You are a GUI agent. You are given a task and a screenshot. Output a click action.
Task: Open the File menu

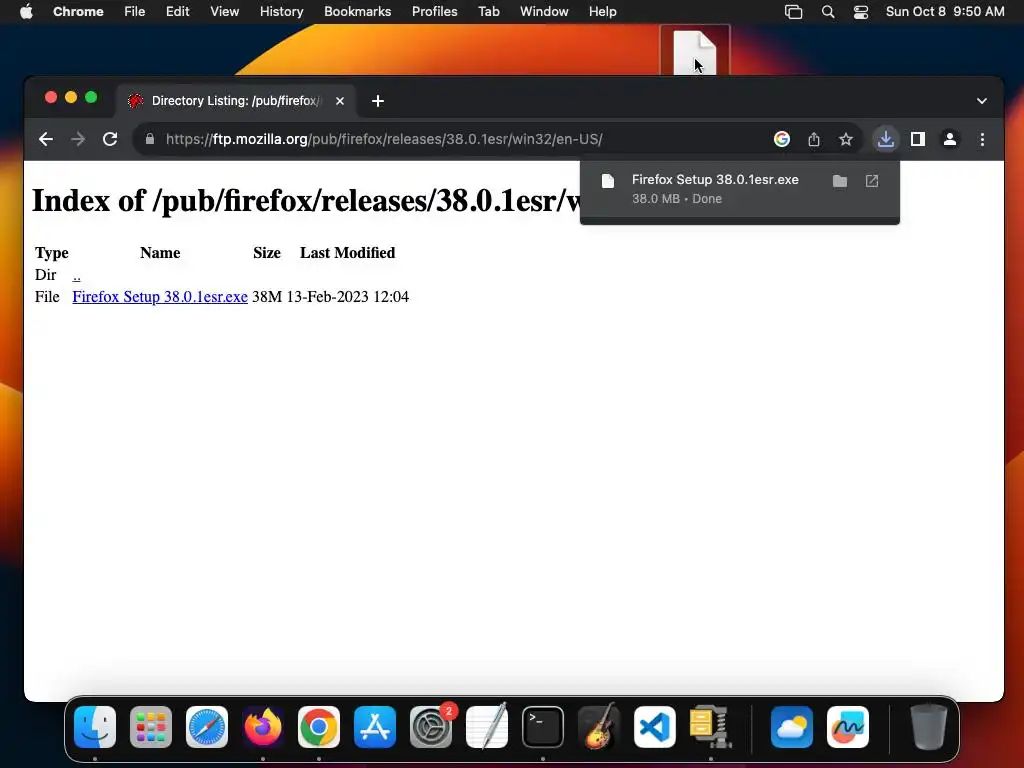(x=135, y=12)
